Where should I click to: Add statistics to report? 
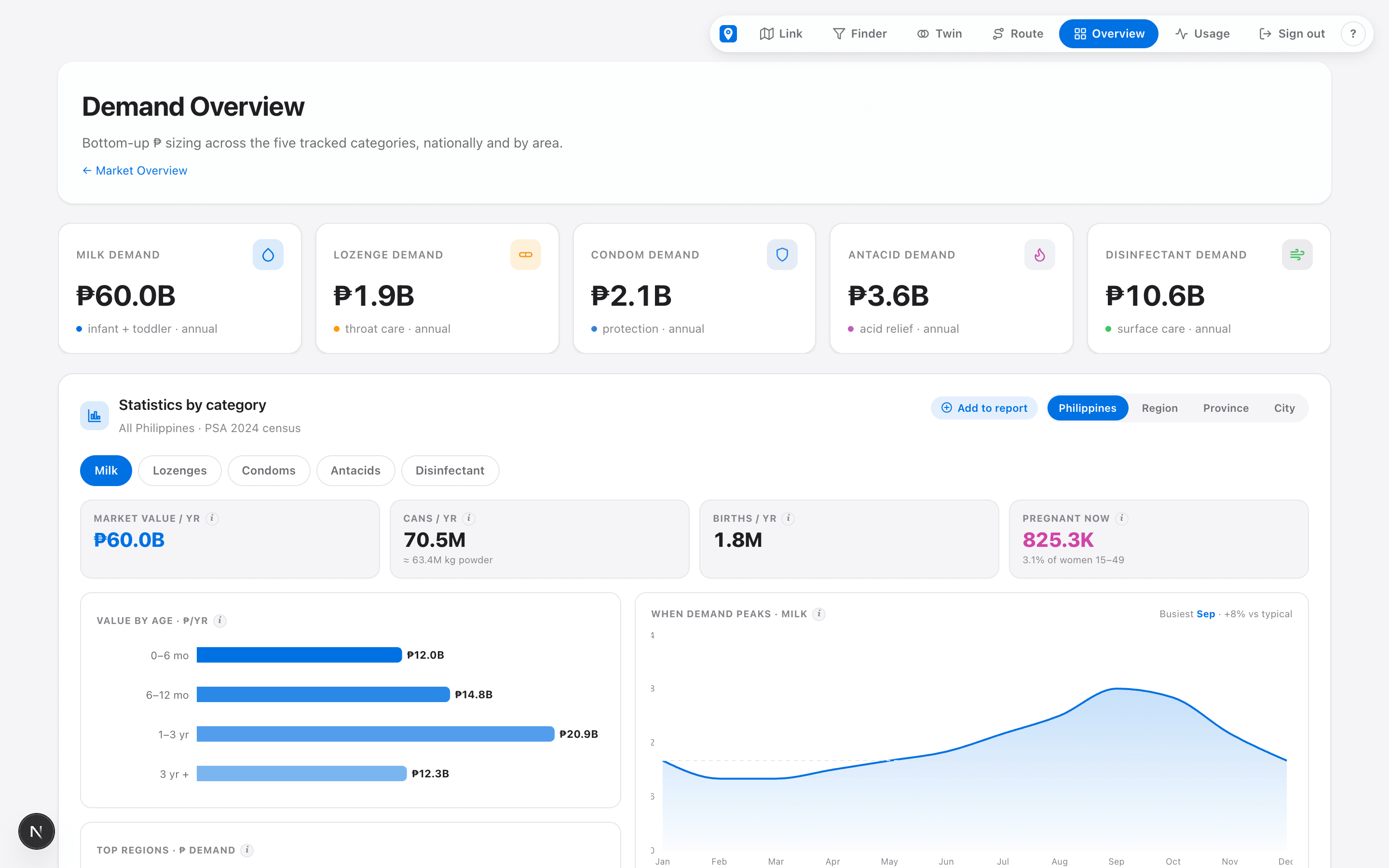coord(984,408)
